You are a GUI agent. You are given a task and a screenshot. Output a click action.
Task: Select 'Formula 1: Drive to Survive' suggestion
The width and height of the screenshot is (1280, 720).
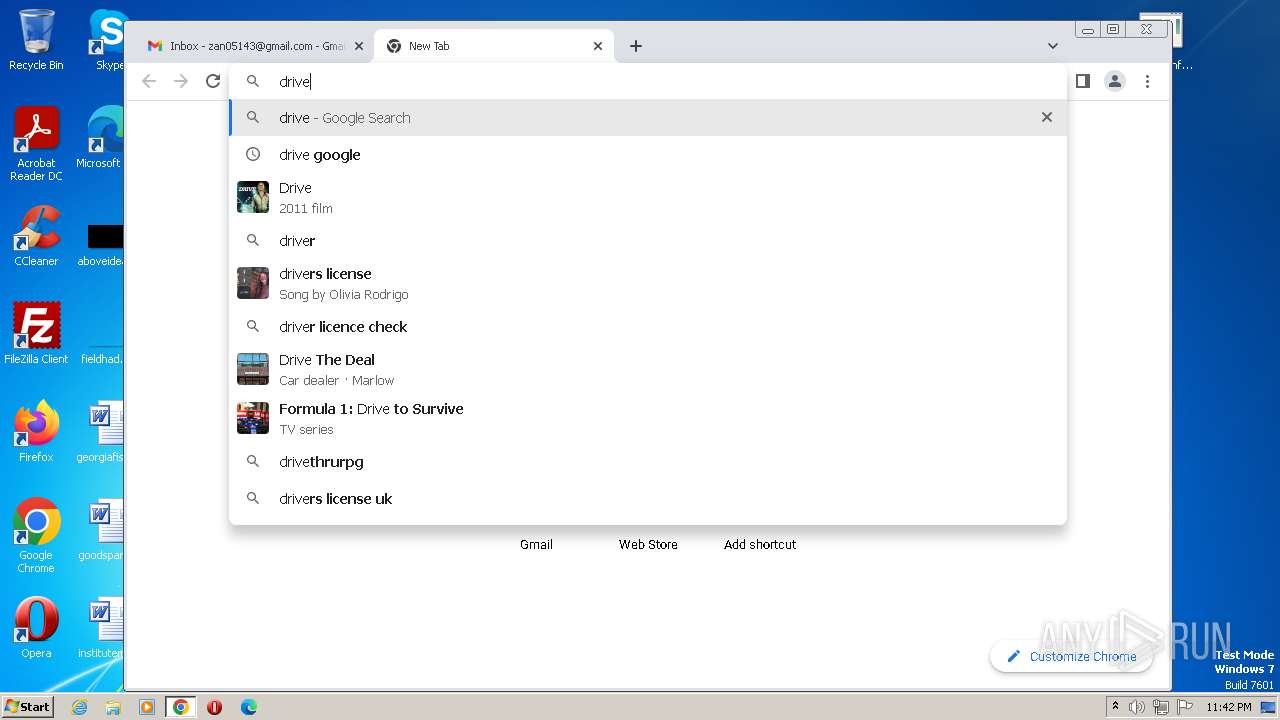[648, 419]
